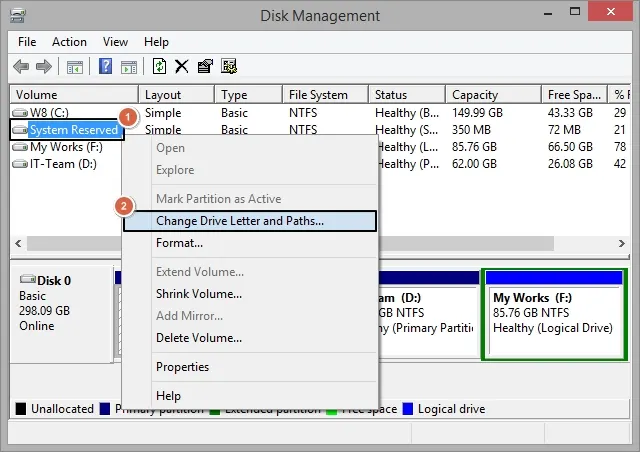
Task: Show/hide action pane toolbar icon
Action: [x=129, y=67]
